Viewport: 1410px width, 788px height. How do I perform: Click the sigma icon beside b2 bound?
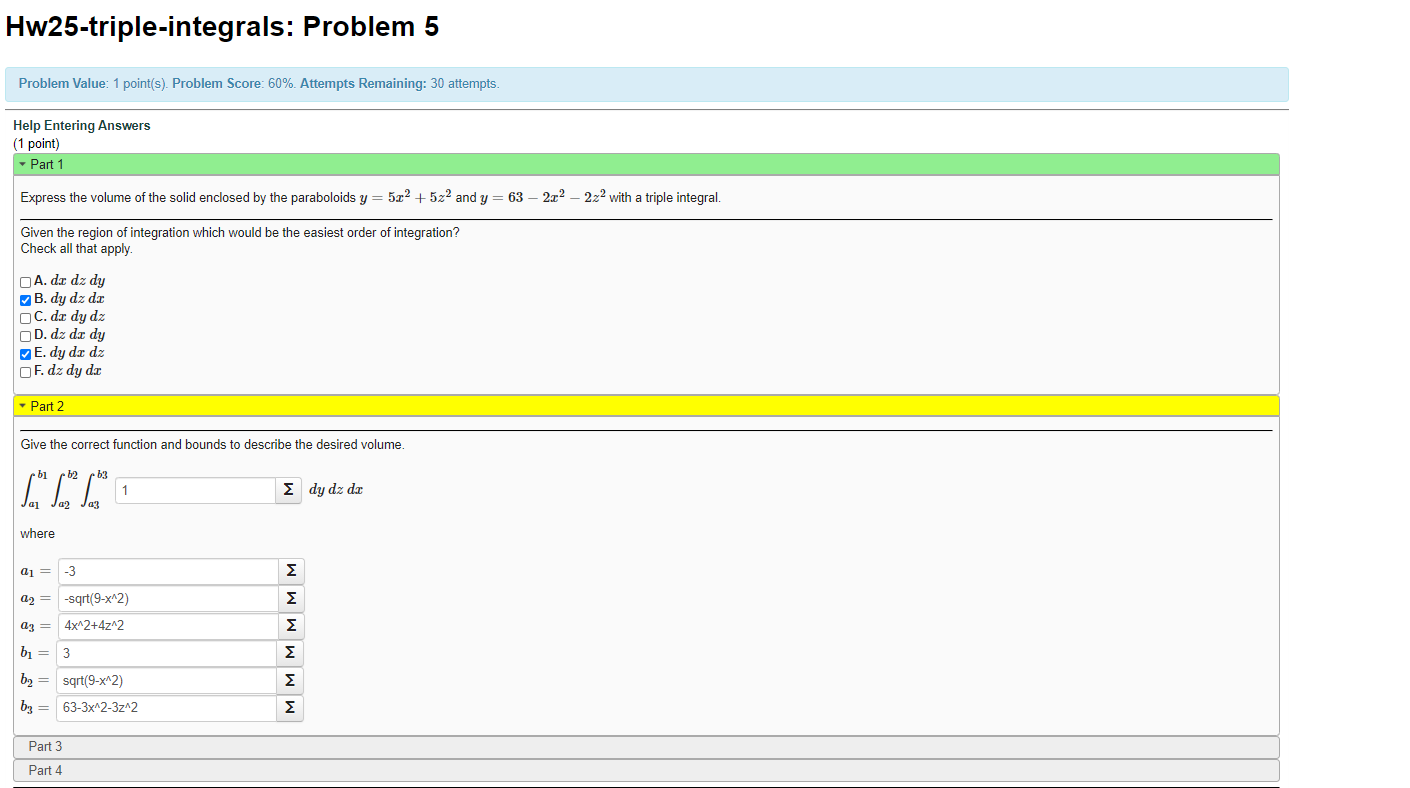pos(291,680)
